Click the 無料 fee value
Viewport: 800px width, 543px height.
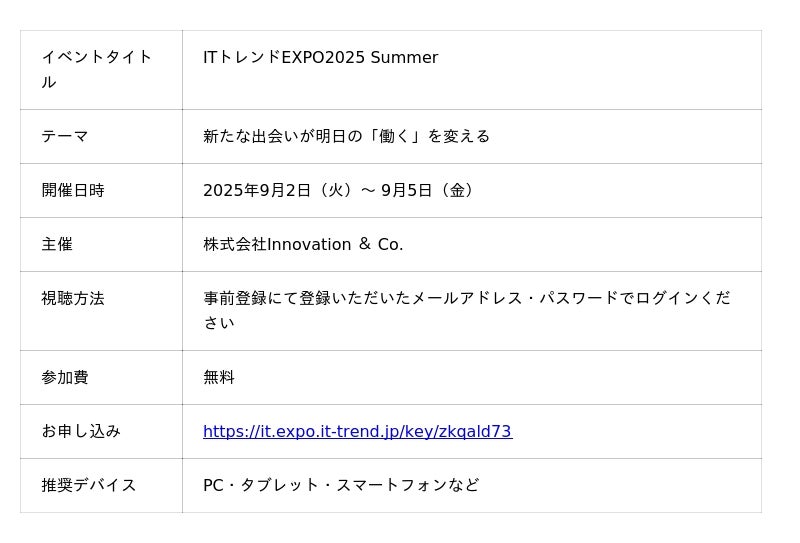(219, 377)
